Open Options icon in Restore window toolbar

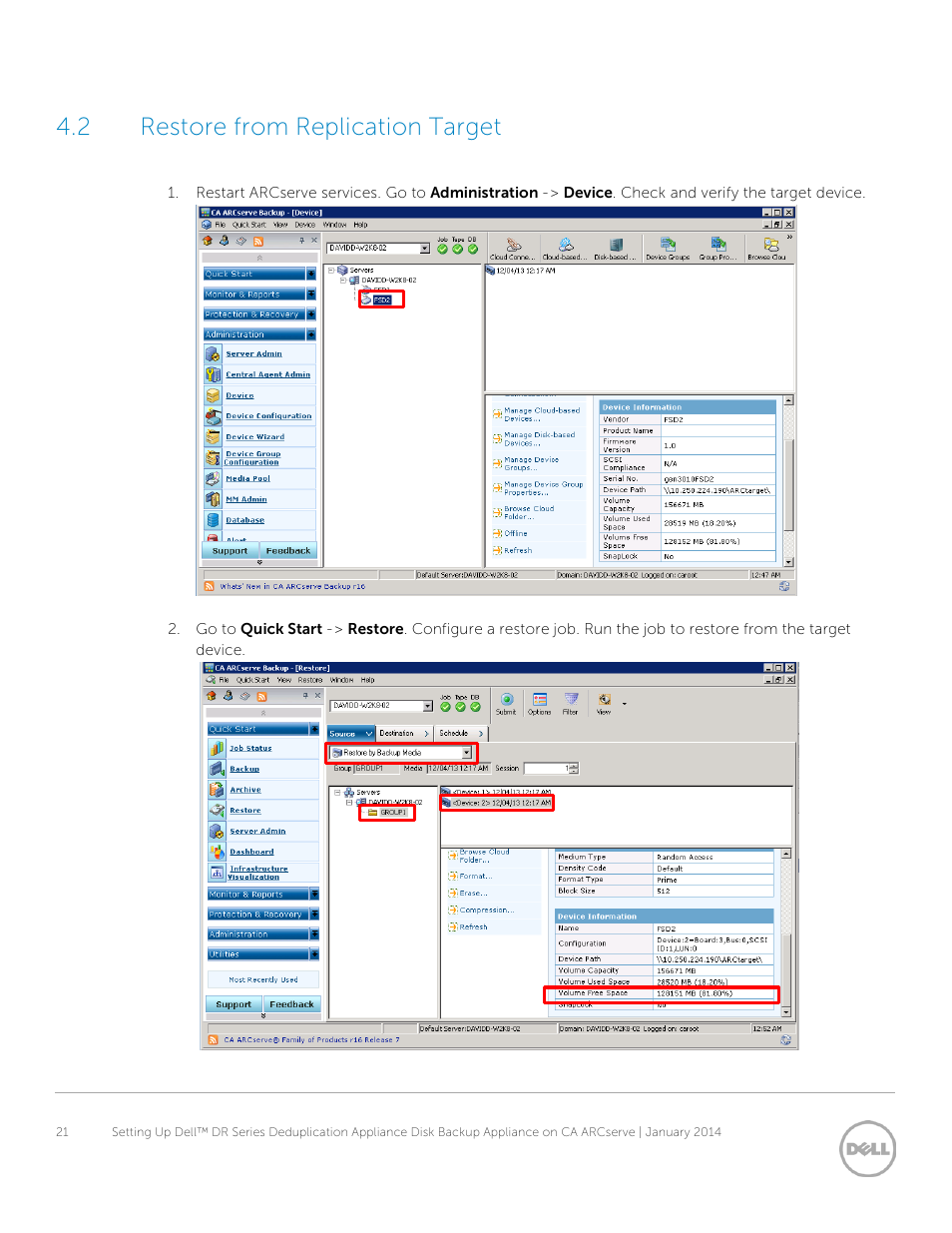tap(540, 700)
